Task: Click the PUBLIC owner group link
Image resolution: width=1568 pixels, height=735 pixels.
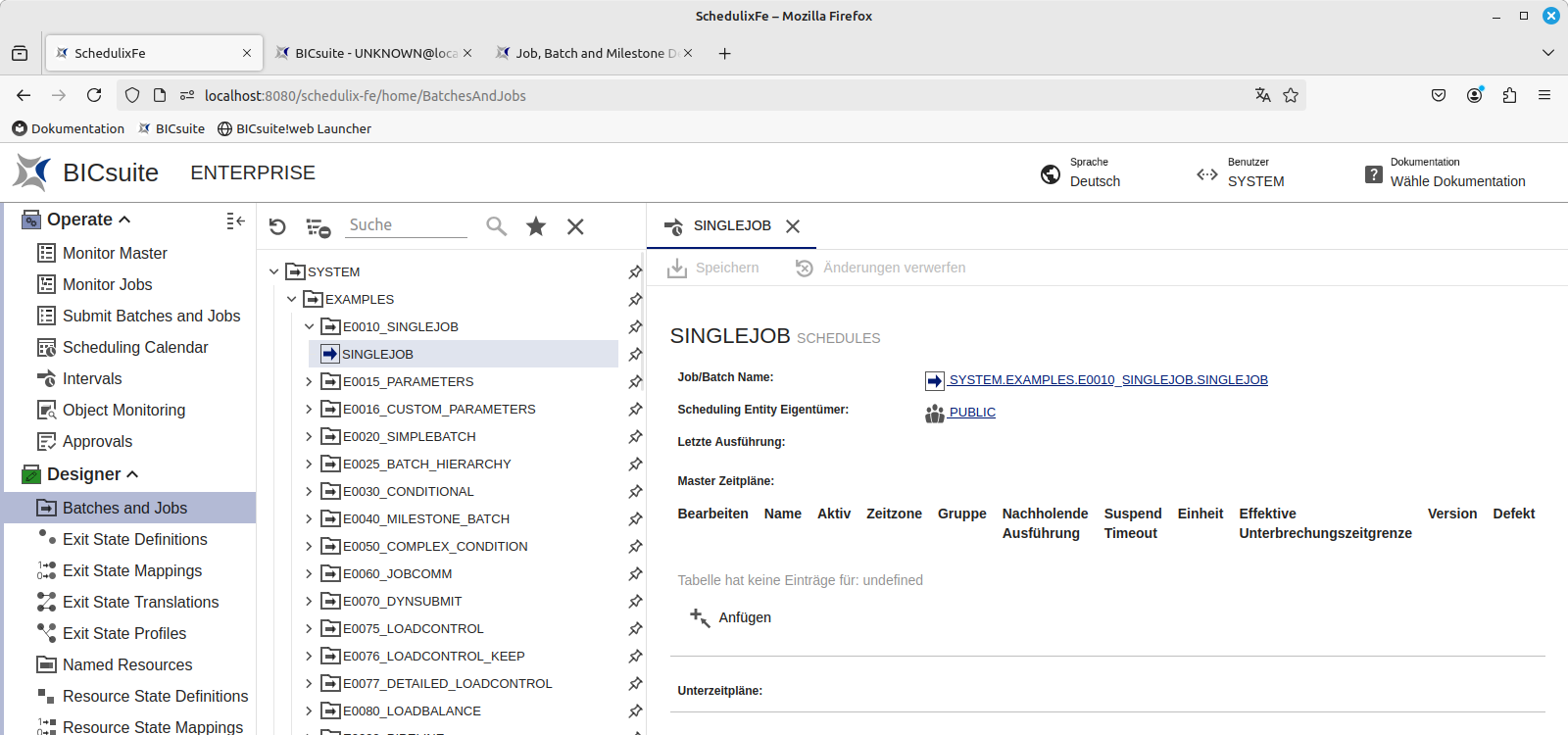Action: [971, 413]
